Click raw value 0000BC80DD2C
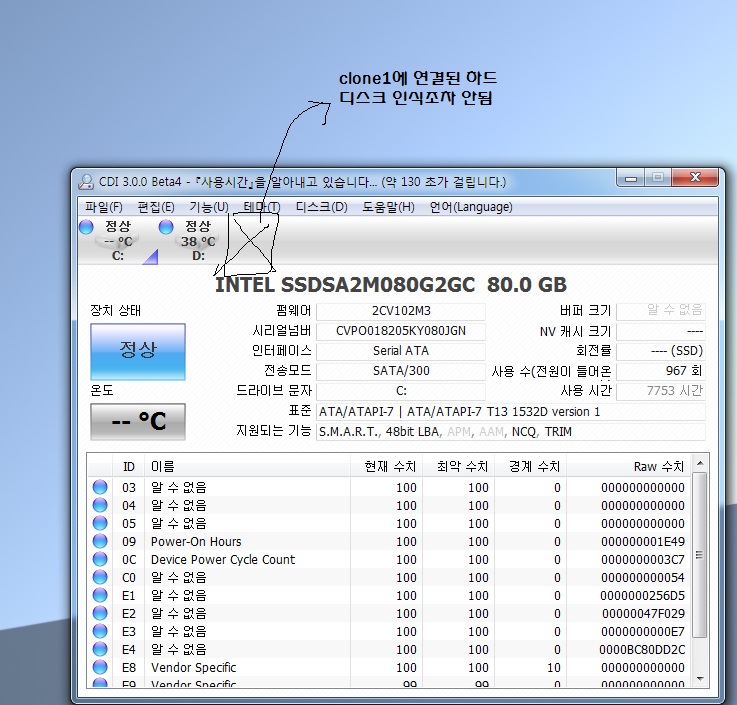Viewport: 737px width, 705px height. click(x=642, y=650)
